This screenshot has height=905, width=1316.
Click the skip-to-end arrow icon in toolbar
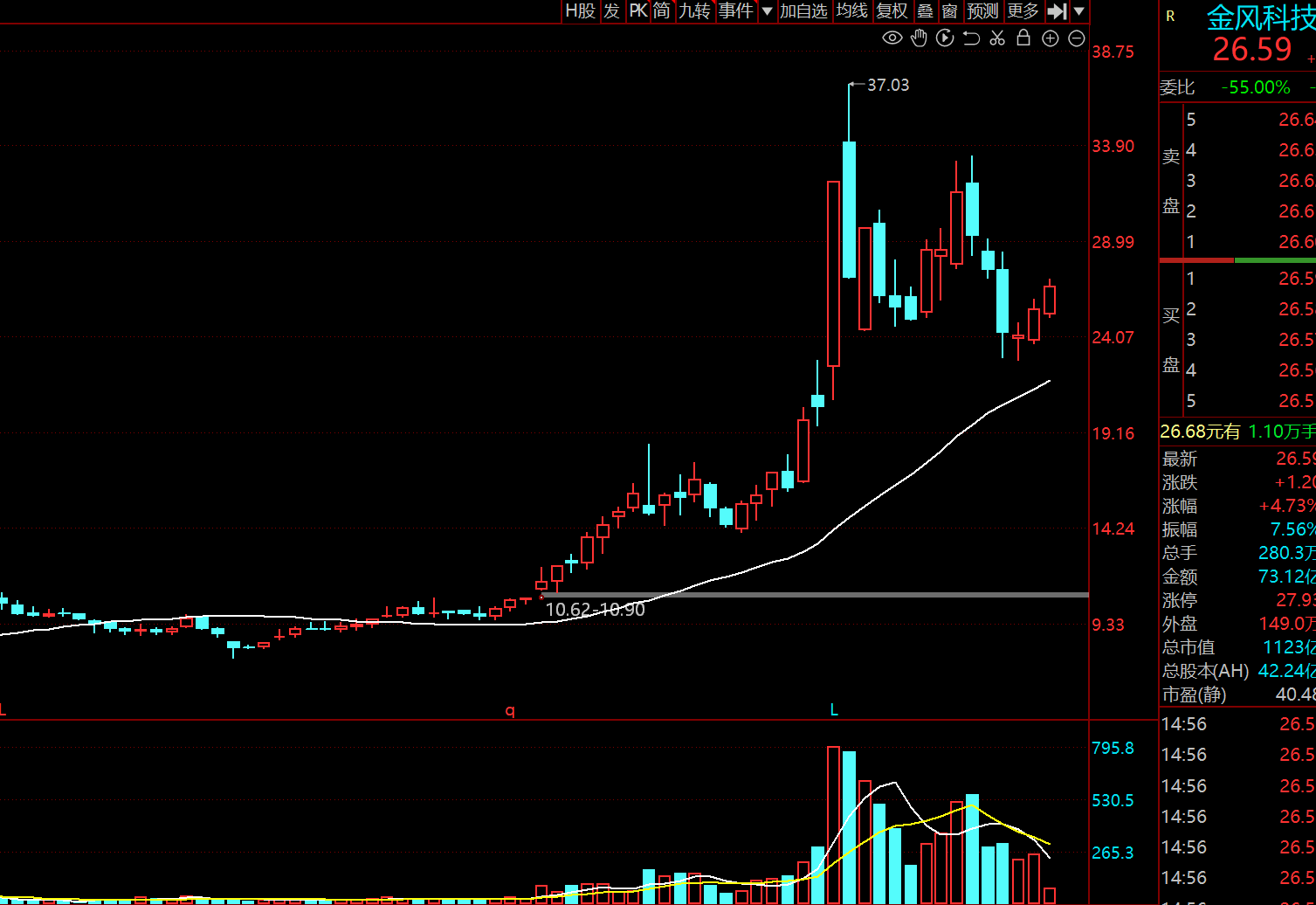coord(1057,11)
